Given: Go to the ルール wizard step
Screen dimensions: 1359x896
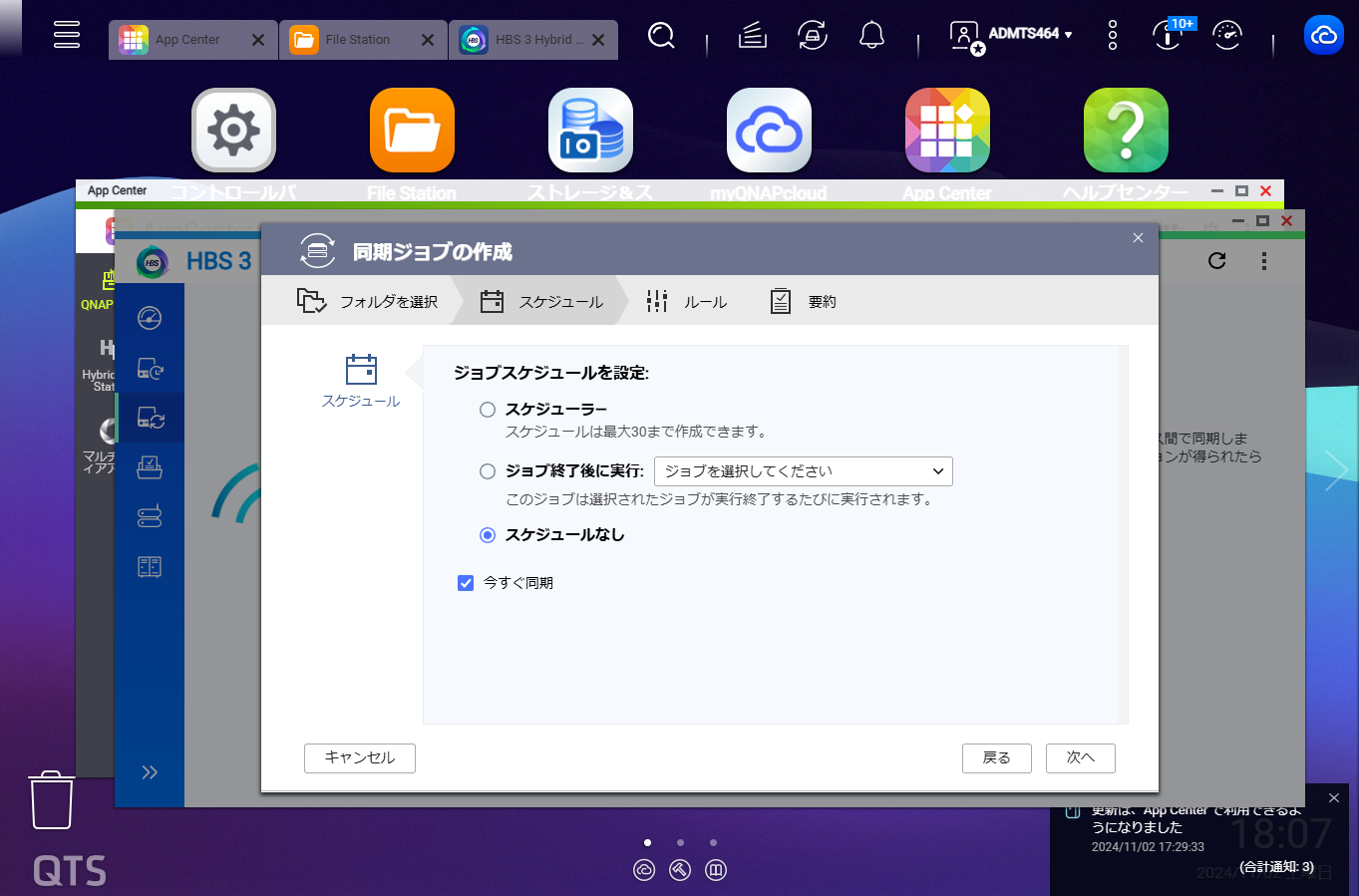Looking at the screenshot, I should 687,301.
